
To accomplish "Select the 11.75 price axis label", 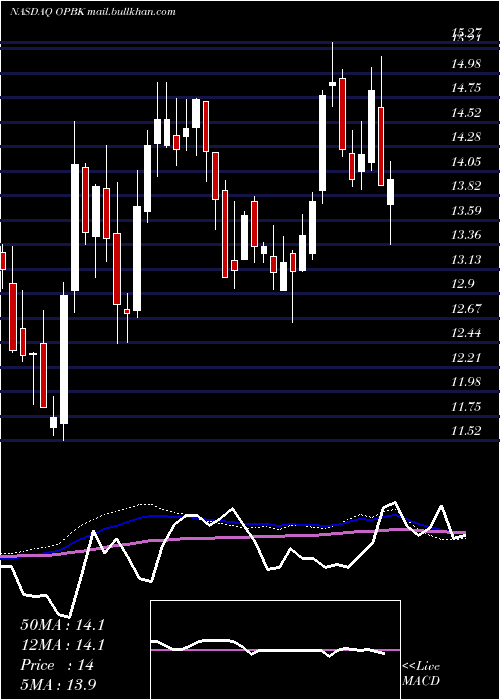I will [x=466, y=407].
